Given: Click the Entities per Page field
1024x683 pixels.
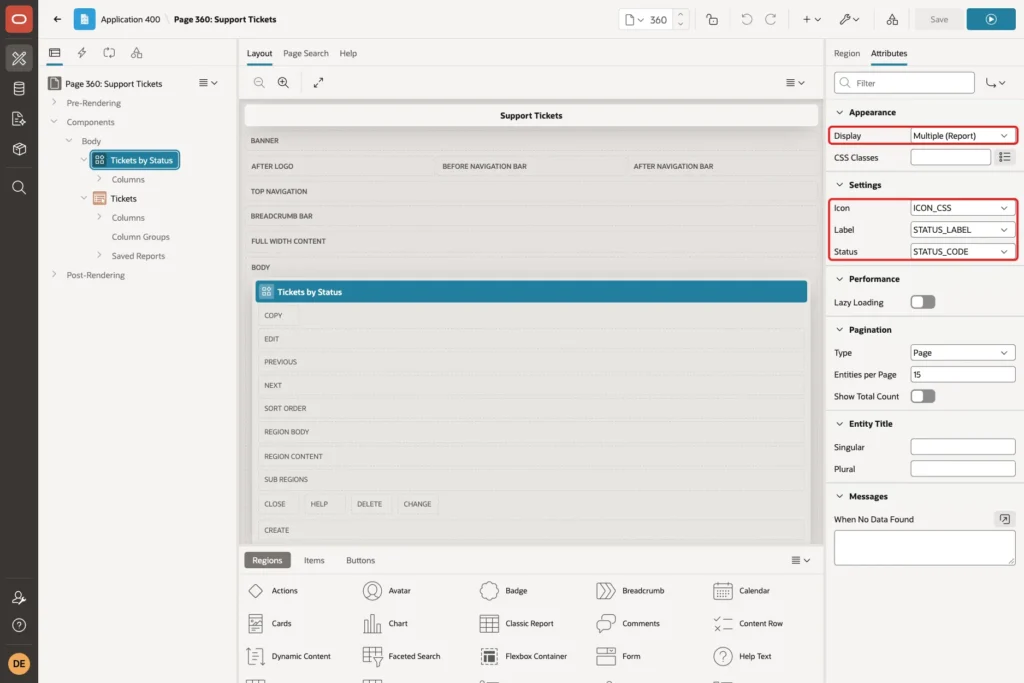Looking at the screenshot, I should pos(963,375).
